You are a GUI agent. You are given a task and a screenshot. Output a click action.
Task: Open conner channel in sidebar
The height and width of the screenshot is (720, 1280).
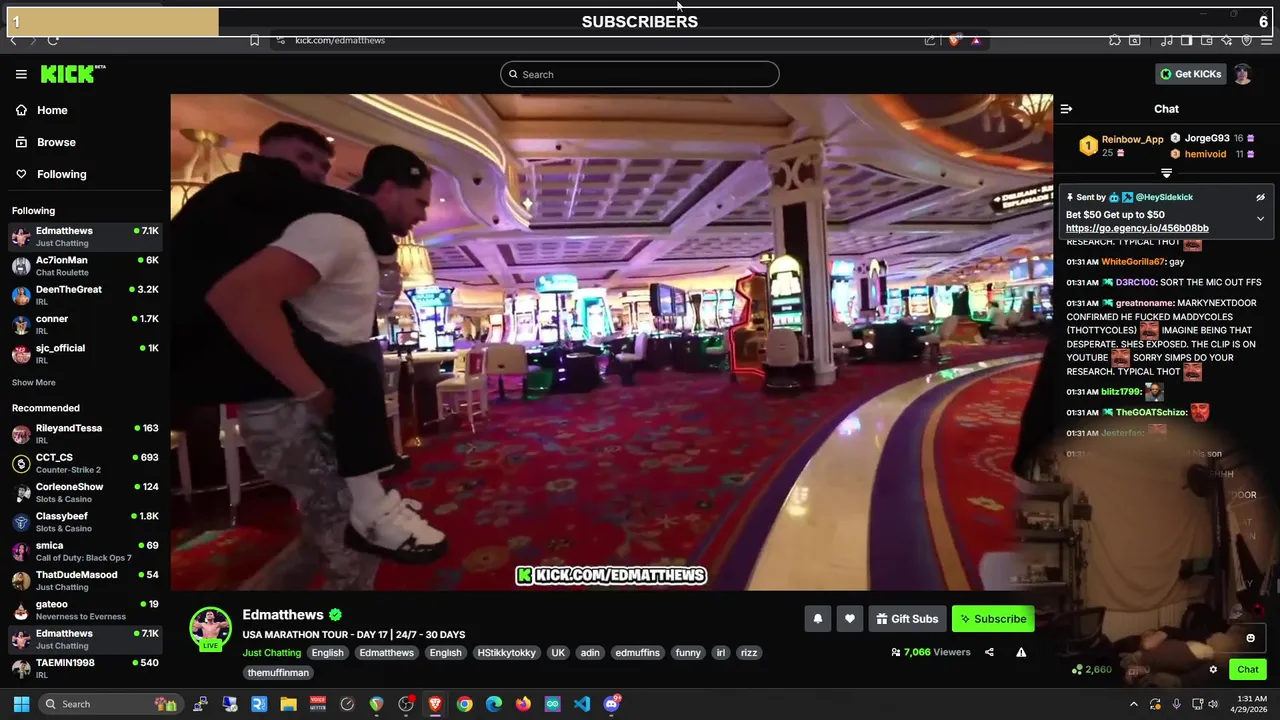pos(85,324)
